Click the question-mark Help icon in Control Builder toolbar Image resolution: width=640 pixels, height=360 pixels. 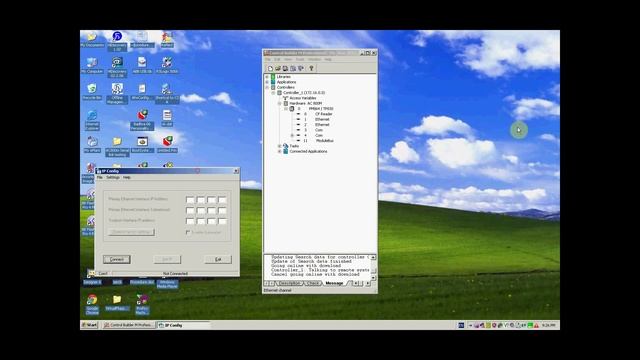[x=311, y=68]
